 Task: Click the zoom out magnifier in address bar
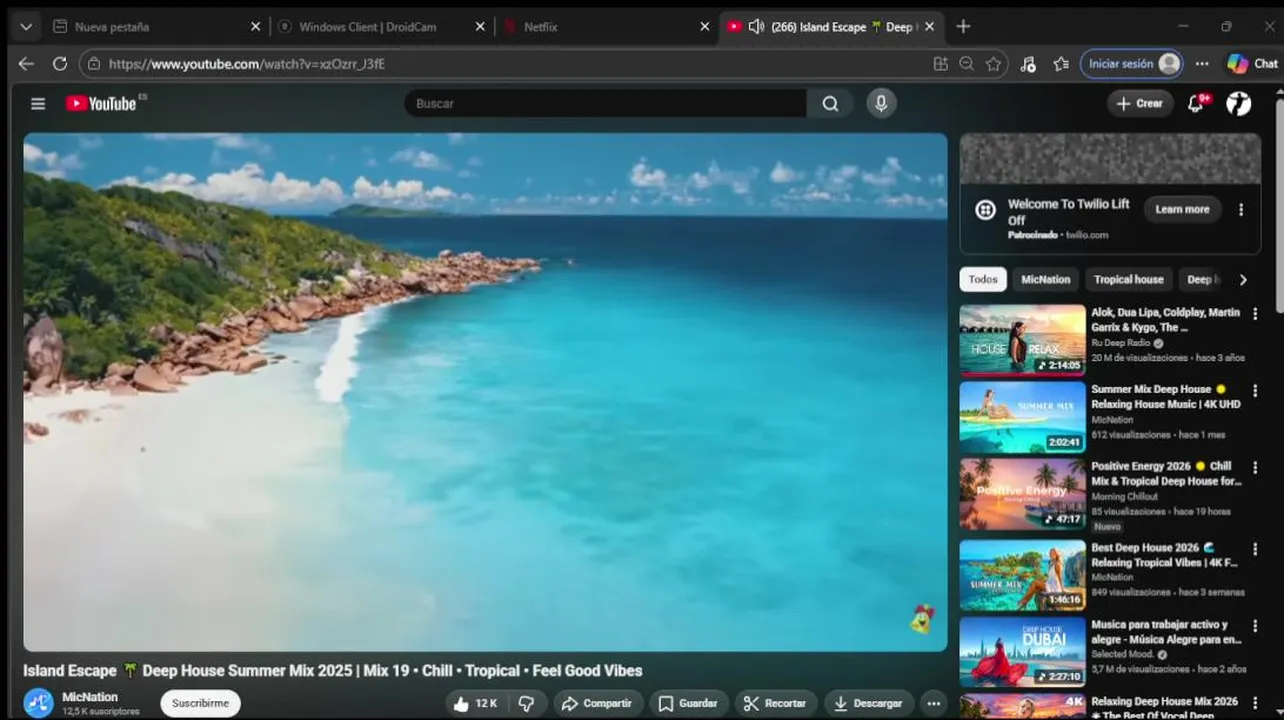tap(966, 64)
